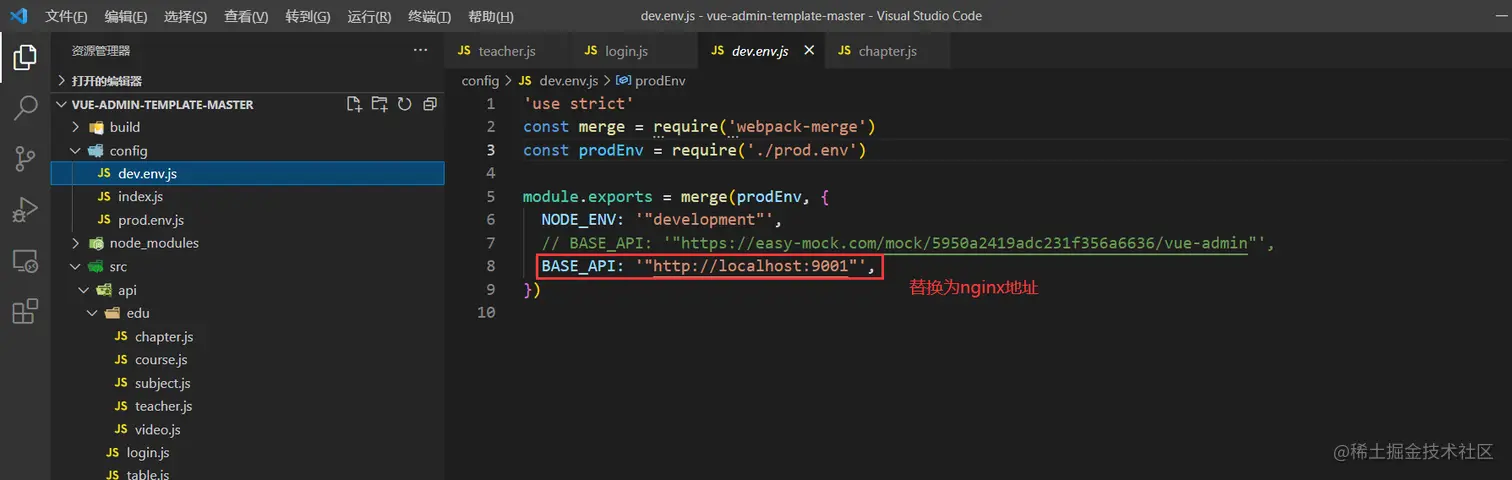1512x480 pixels.
Task: Click the './prod.env' string on line 3
Action: 801,150
